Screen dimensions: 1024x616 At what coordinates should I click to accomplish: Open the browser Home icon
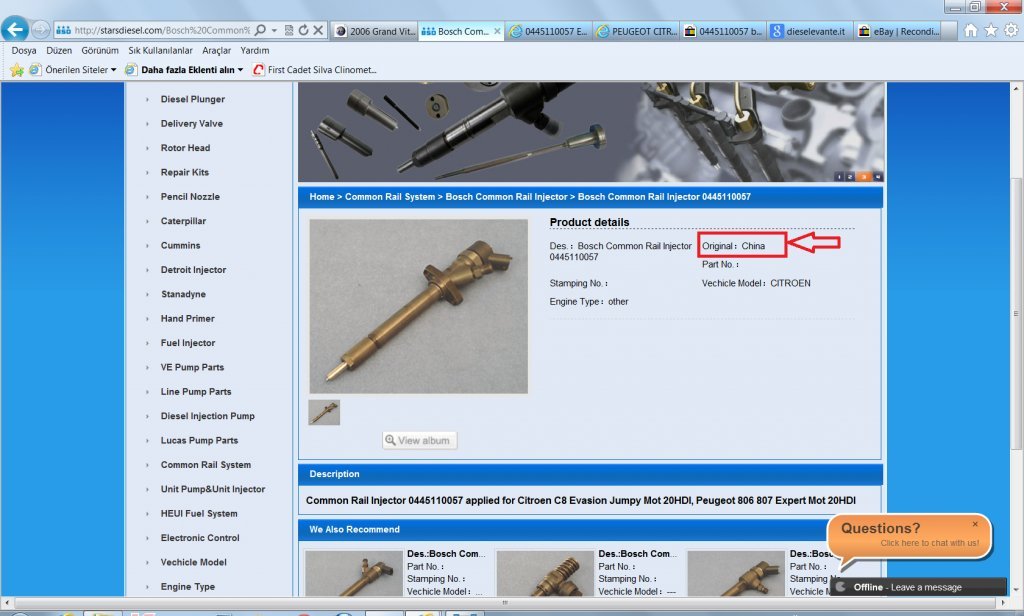pos(971,30)
